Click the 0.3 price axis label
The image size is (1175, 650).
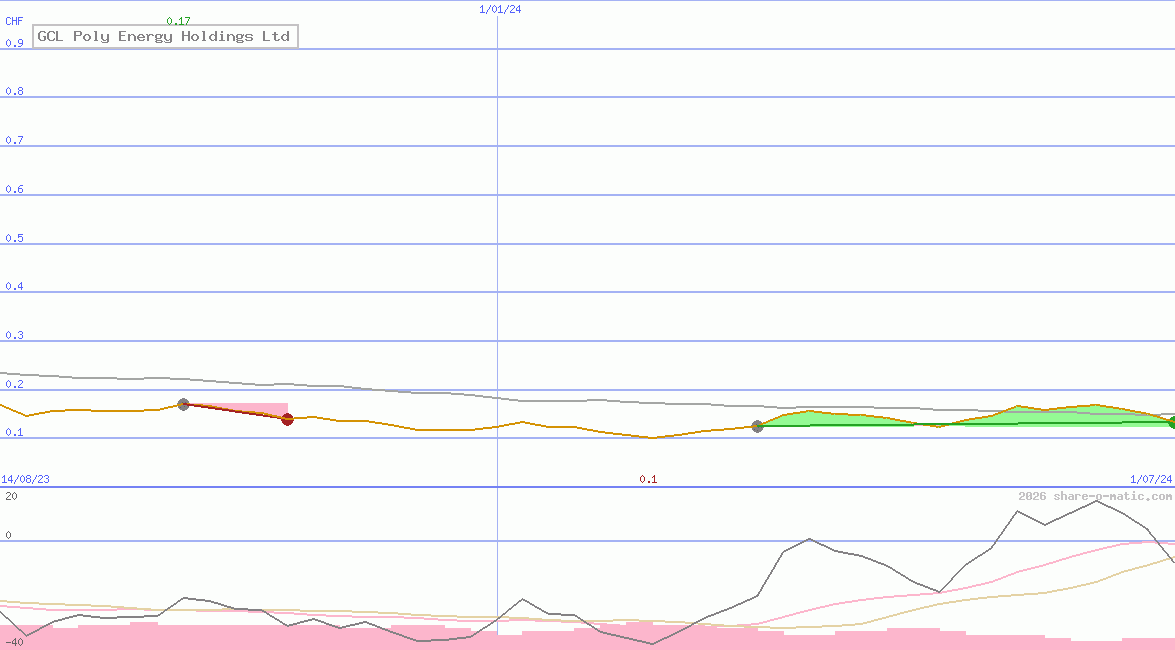(14, 334)
